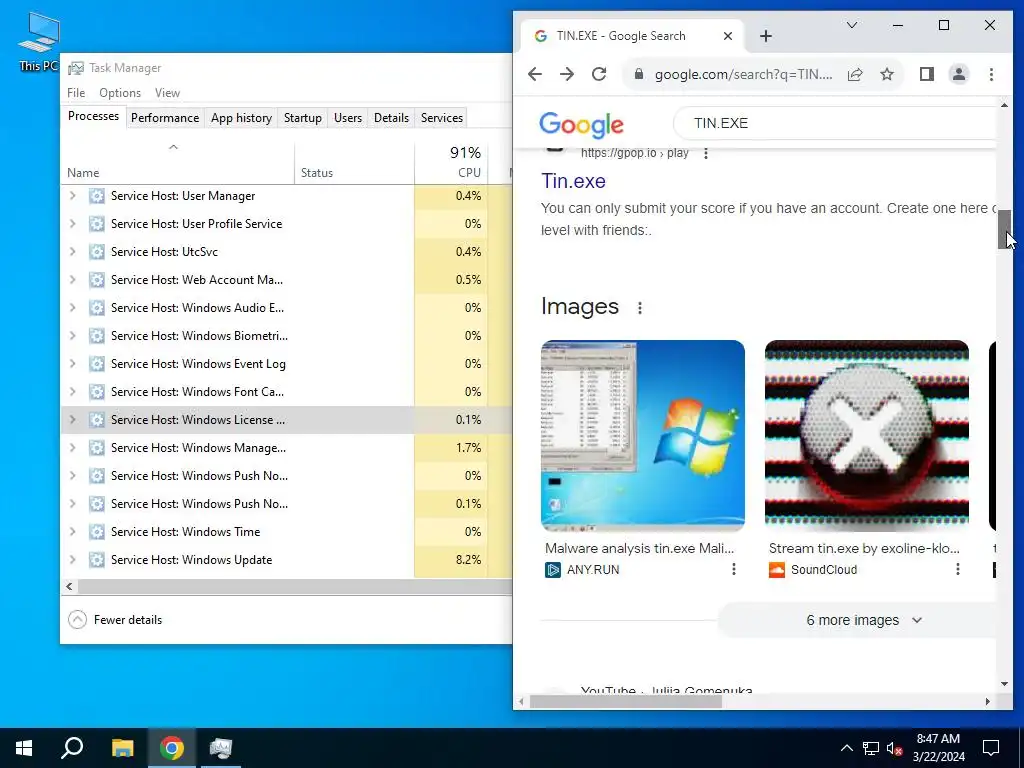This screenshot has width=1024, height=768.
Task: Switch to the Startup tab
Action: (x=302, y=118)
